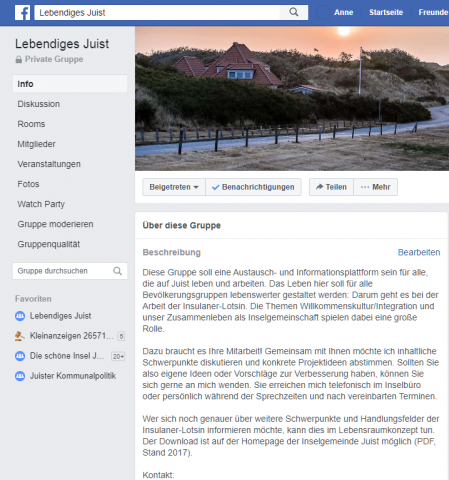Switch to the Diskussion section

click(x=39, y=104)
